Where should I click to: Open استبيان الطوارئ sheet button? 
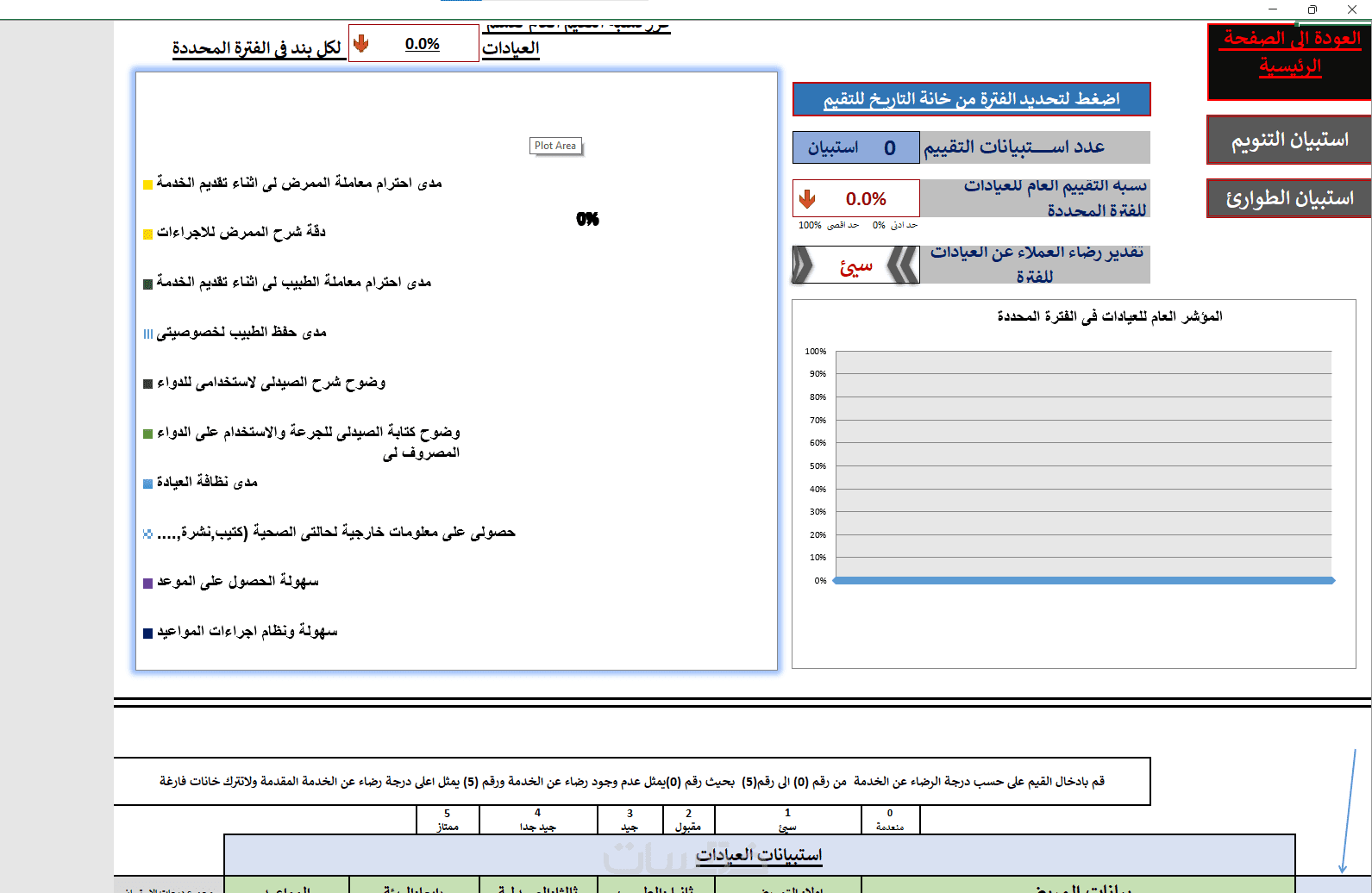click(1288, 198)
